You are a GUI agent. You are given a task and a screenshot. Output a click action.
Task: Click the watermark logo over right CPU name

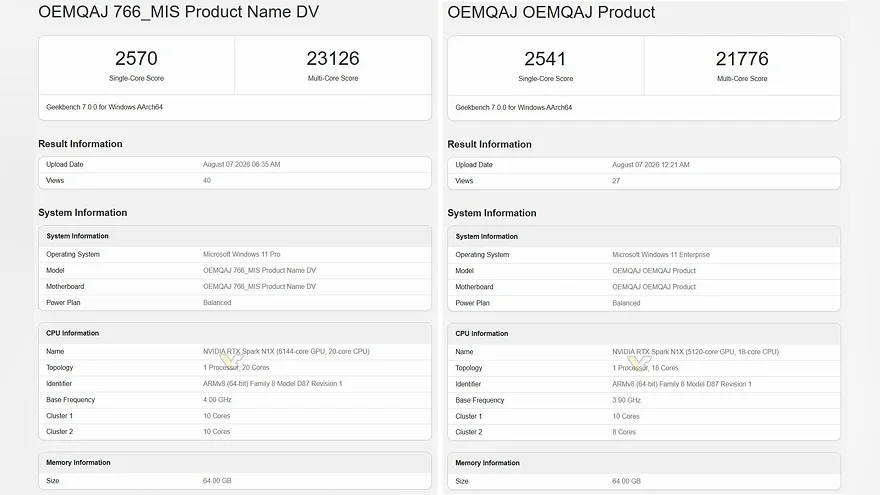639,361
